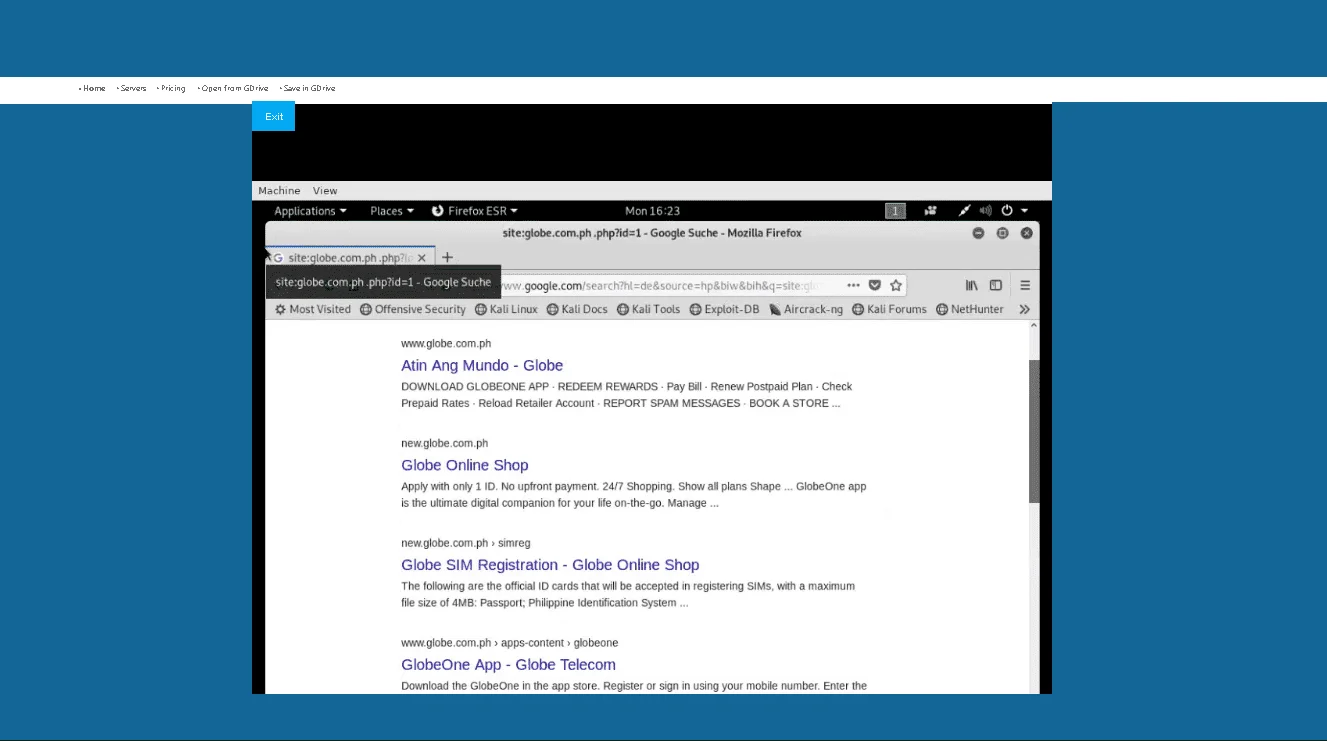Open the volume speaker icon
Viewport: 1327px width, 741px height.
pyautogui.click(x=986, y=211)
